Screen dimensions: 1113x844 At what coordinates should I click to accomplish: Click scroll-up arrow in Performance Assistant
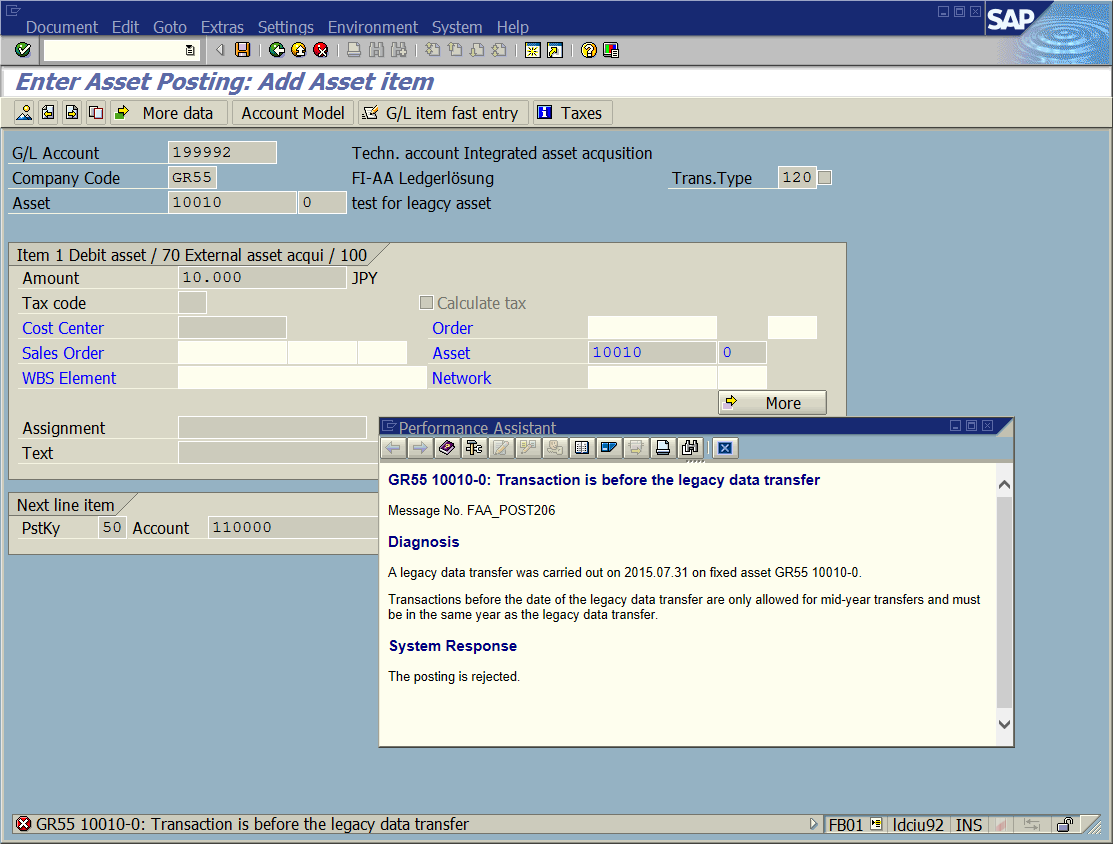1004,485
